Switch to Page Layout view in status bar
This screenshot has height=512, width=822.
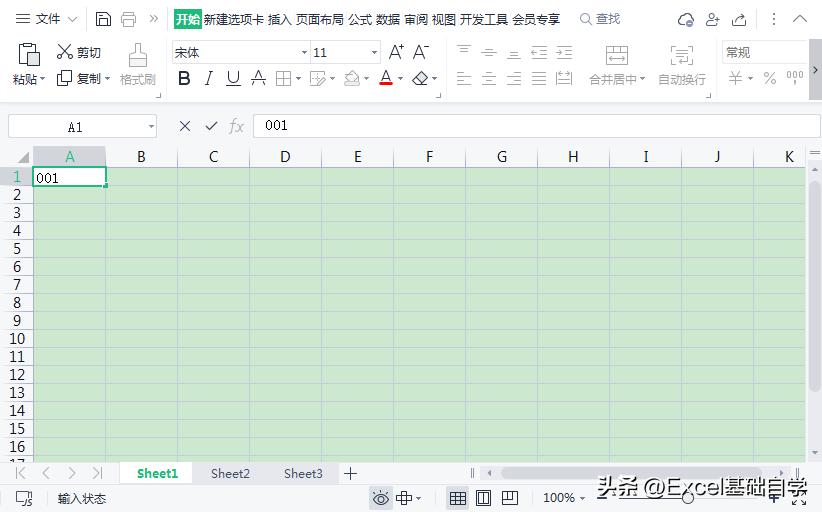[x=483, y=498]
